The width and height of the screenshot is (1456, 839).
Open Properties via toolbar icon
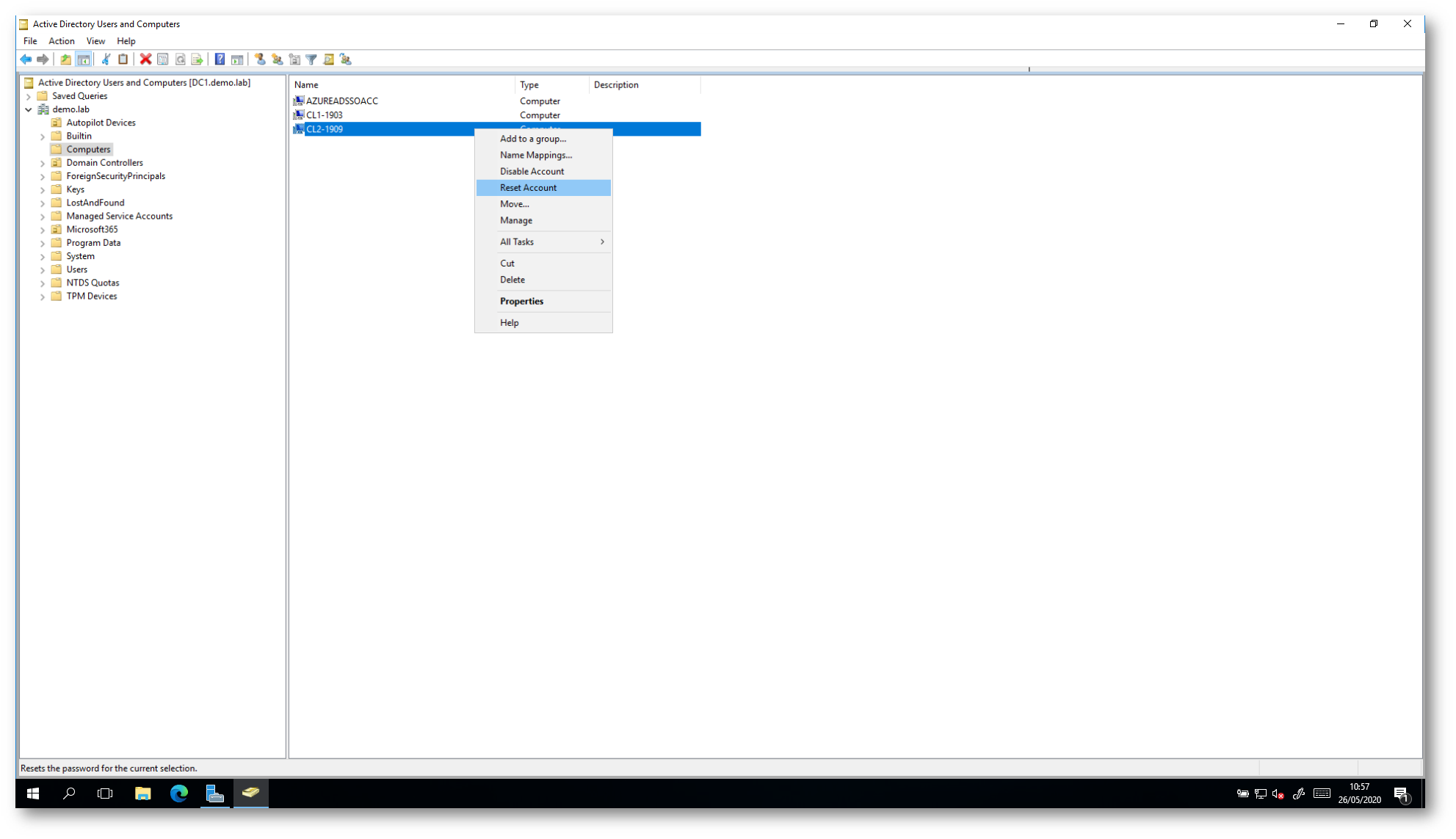pos(163,59)
